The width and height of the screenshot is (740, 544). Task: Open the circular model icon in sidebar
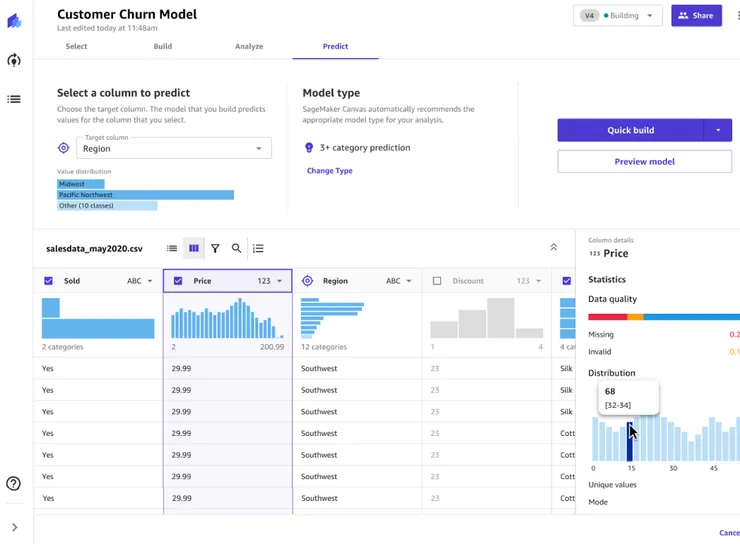coord(14,60)
